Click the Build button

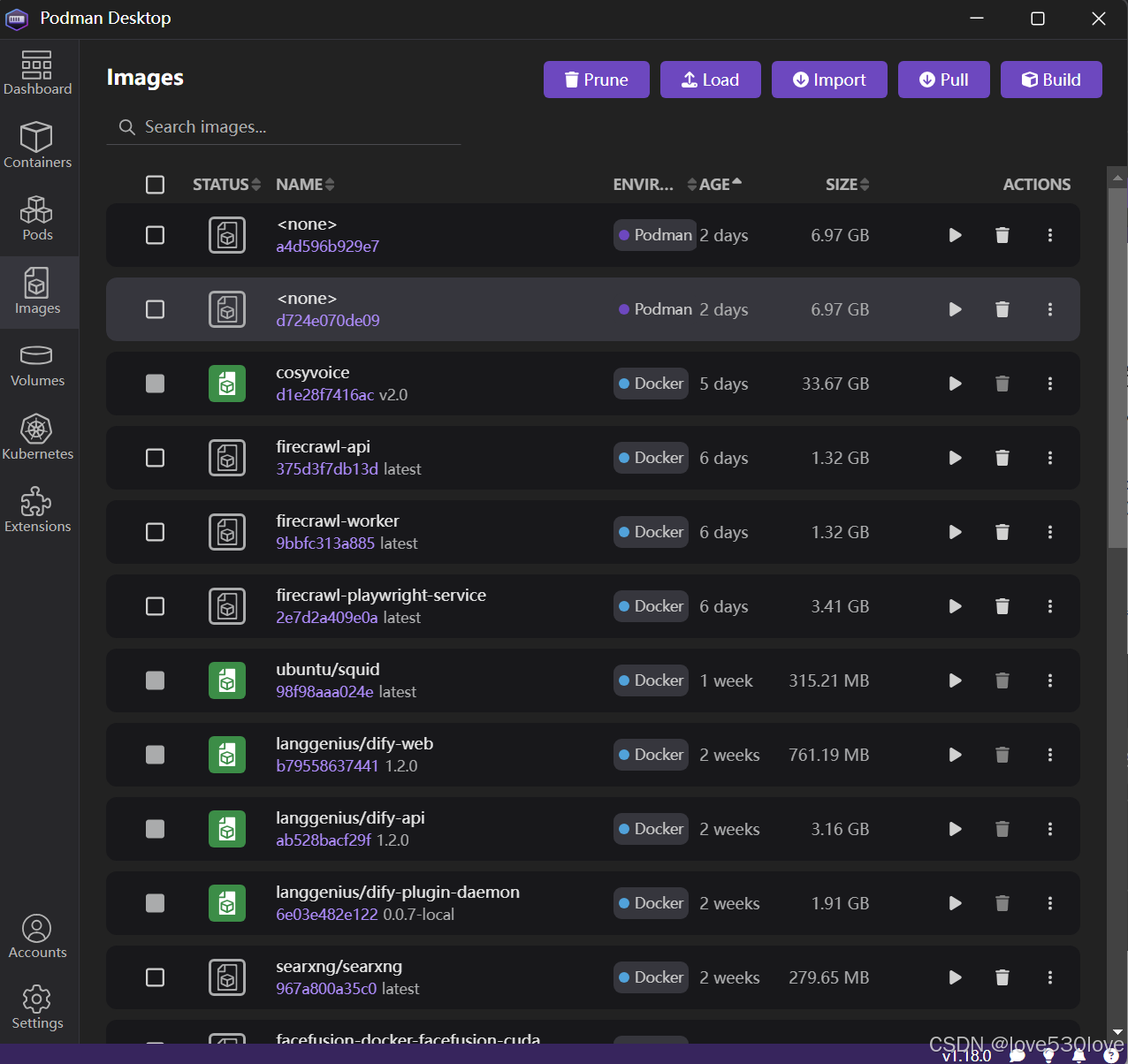pyautogui.click(x=1051, y=80)
